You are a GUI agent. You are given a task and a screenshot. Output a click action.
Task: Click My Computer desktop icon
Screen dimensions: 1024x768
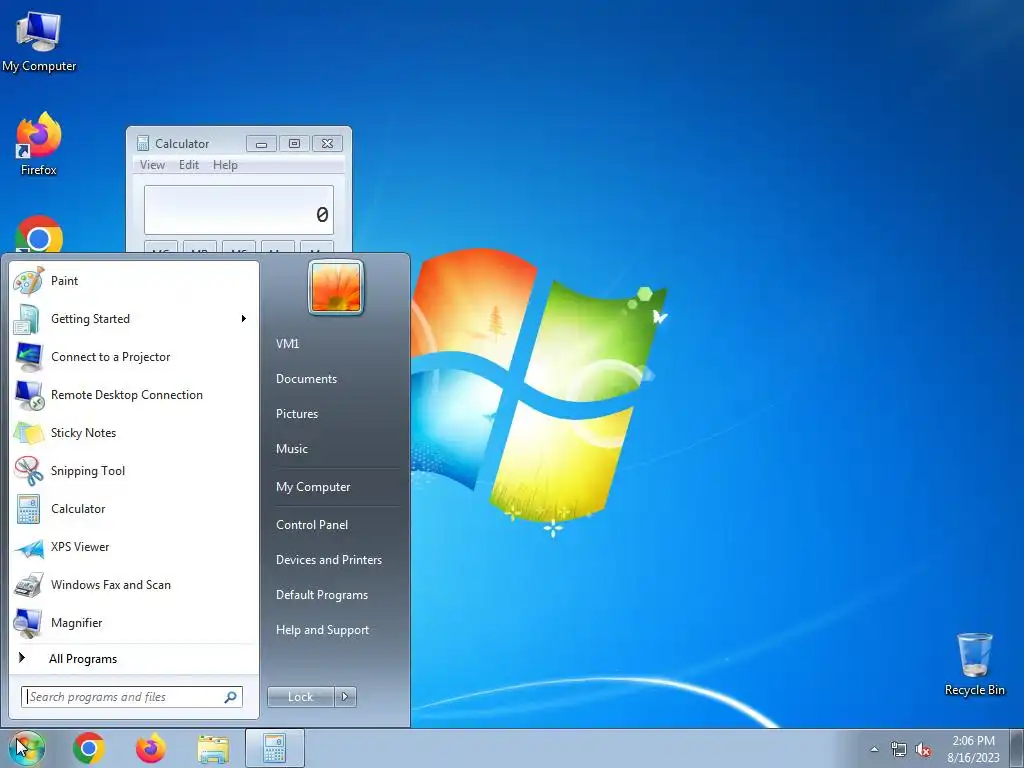coord(39,41)
